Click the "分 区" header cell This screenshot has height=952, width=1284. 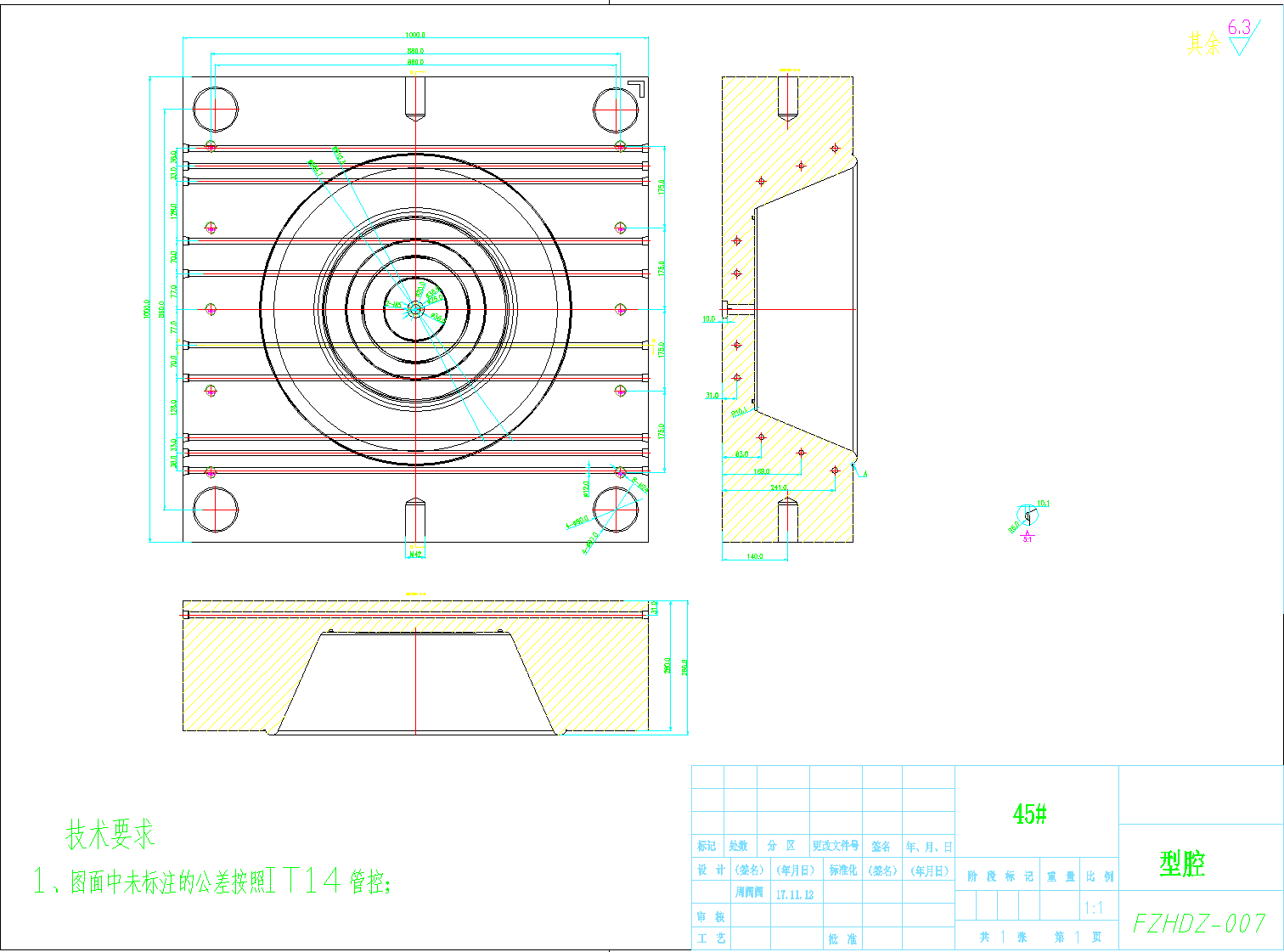[781, 846]
